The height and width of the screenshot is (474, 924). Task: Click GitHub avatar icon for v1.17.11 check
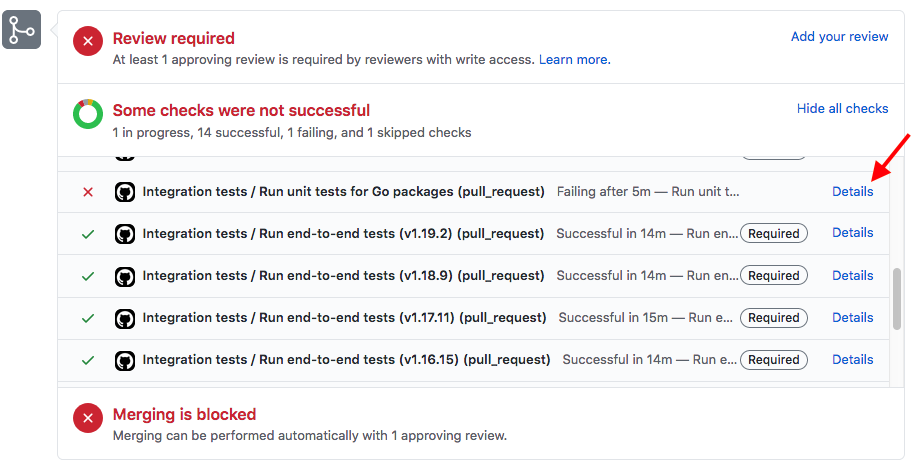click(125, 318)
